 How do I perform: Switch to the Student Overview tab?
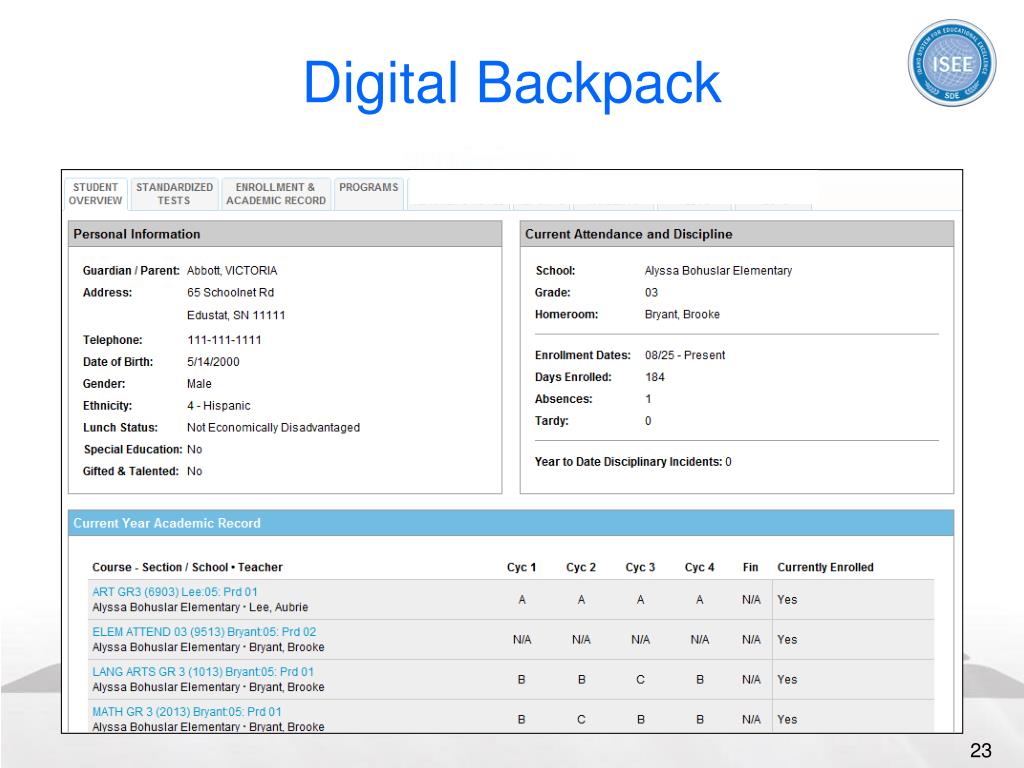tap(95, 193)
